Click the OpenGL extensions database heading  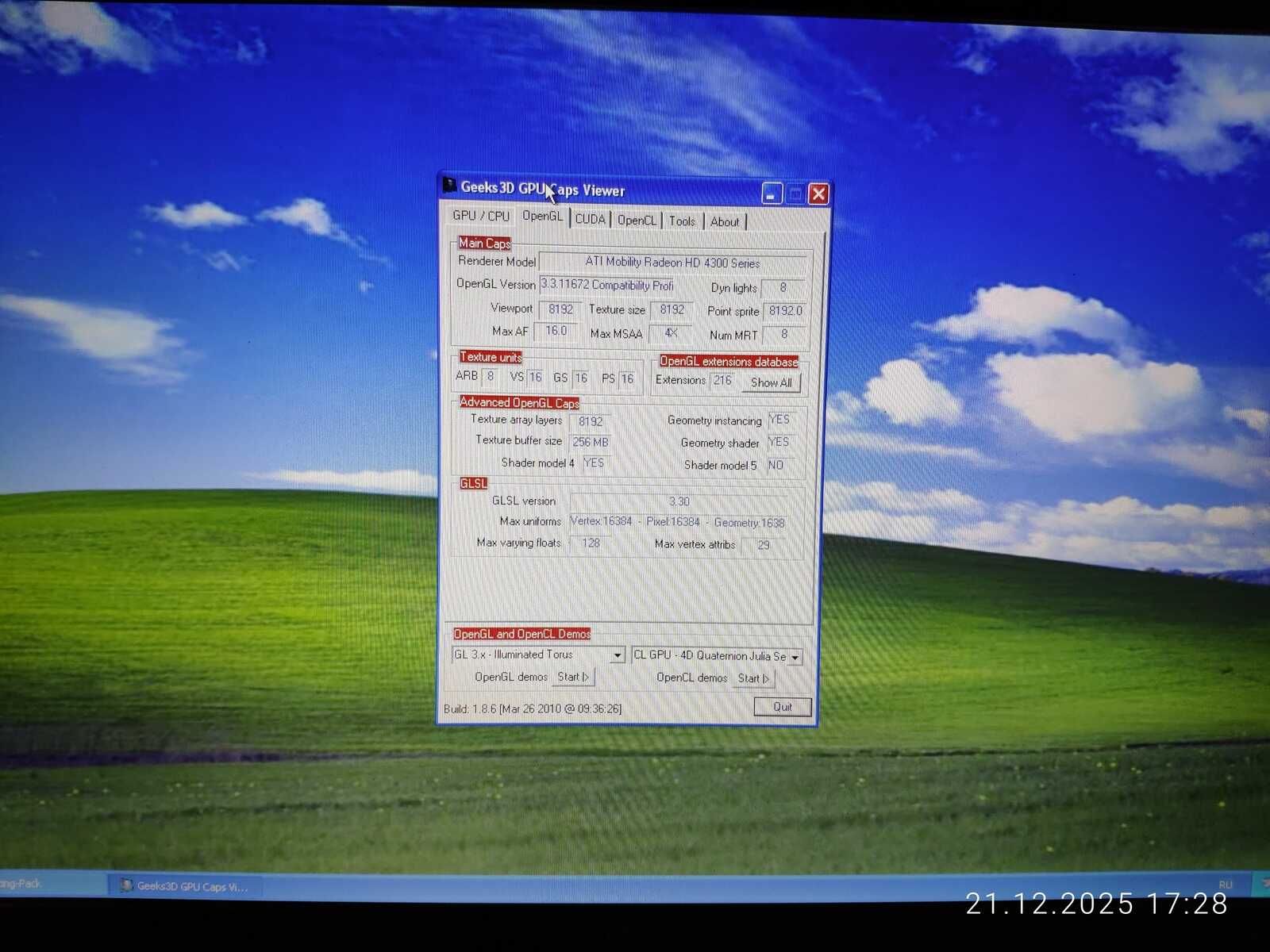pos(729,361)
